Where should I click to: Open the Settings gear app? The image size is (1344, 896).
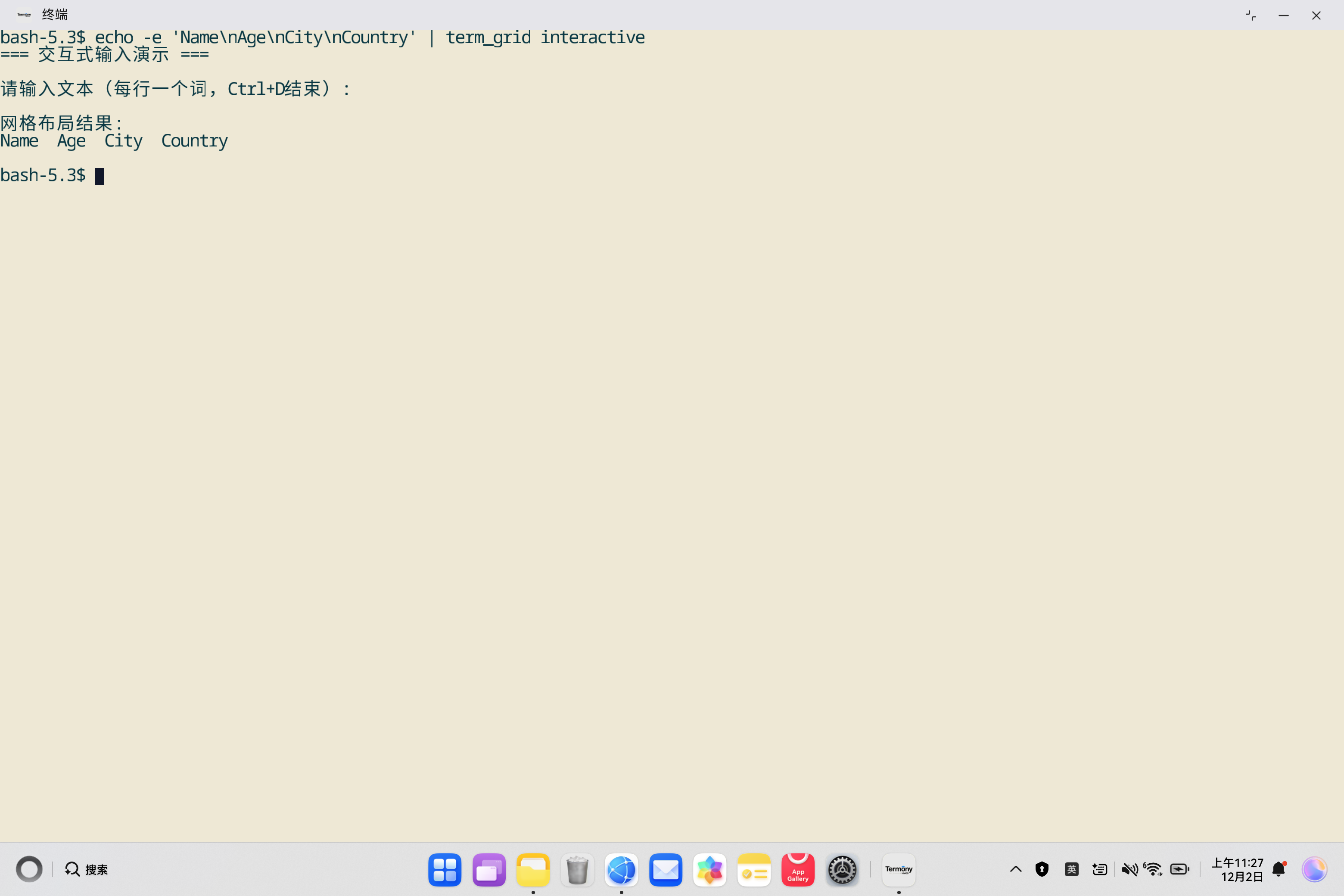coord(842,870)
